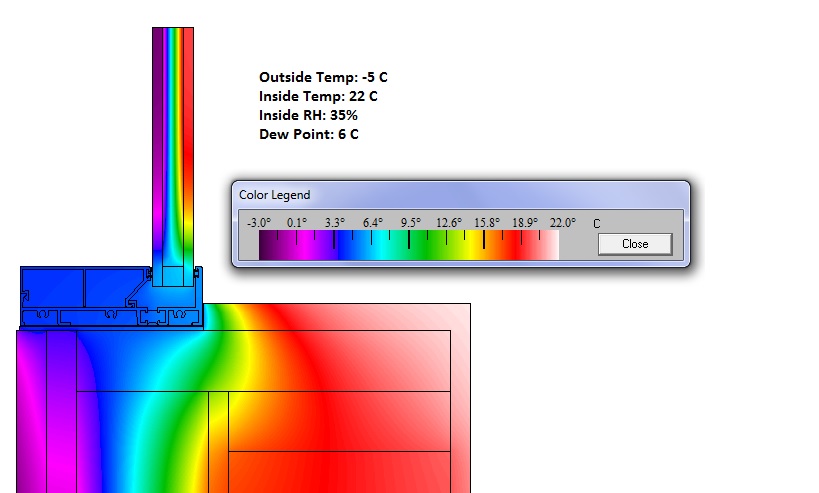The width and height of the screenshot is (819, 493).
Task: Click the Close button in Color Legend
Action: [x=634, y=244]
